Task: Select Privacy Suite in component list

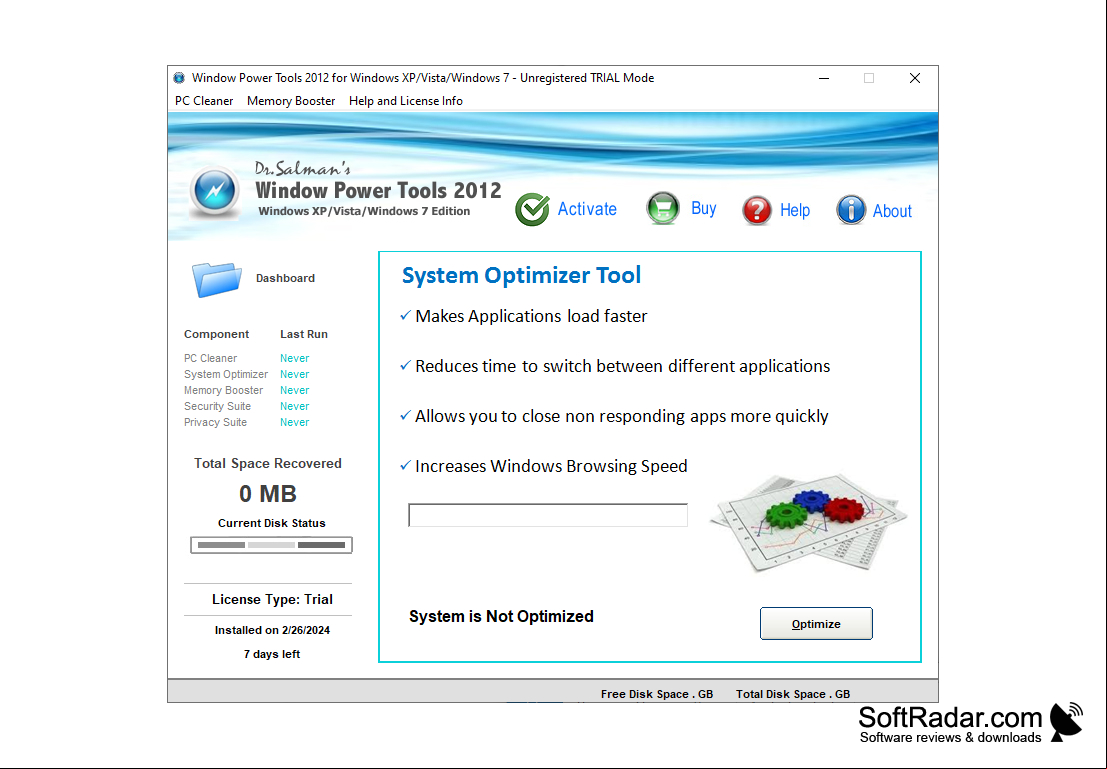Action: (x=215, y=422)
